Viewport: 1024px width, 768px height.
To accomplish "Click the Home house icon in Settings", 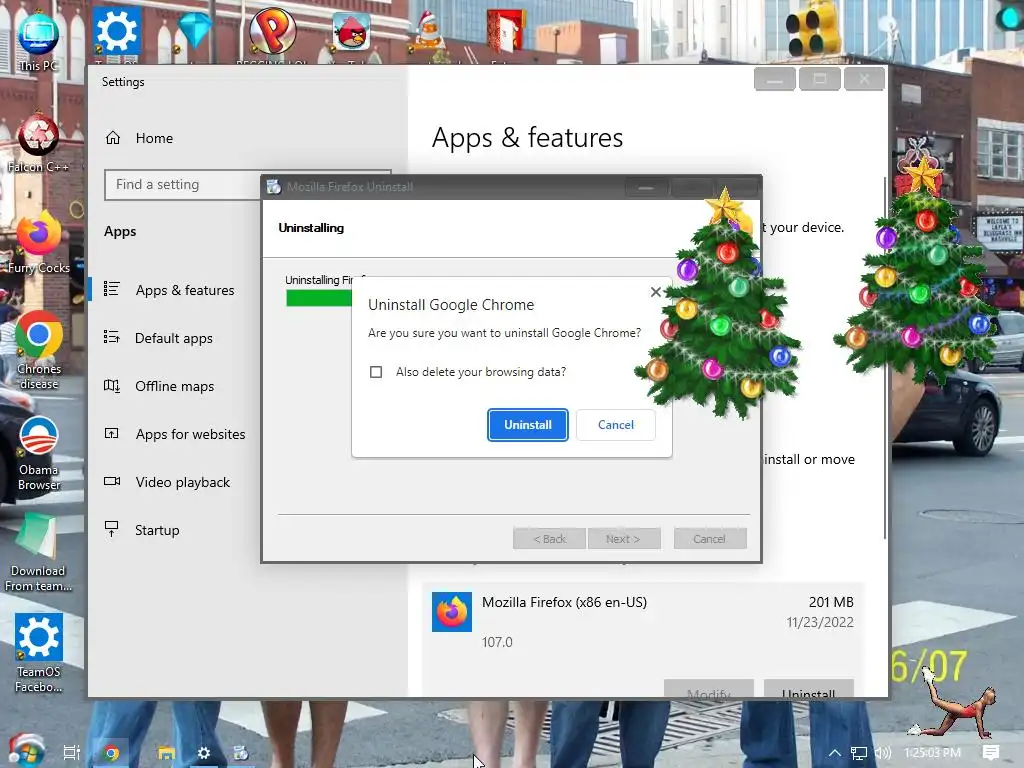I will [x=113, y=138].
